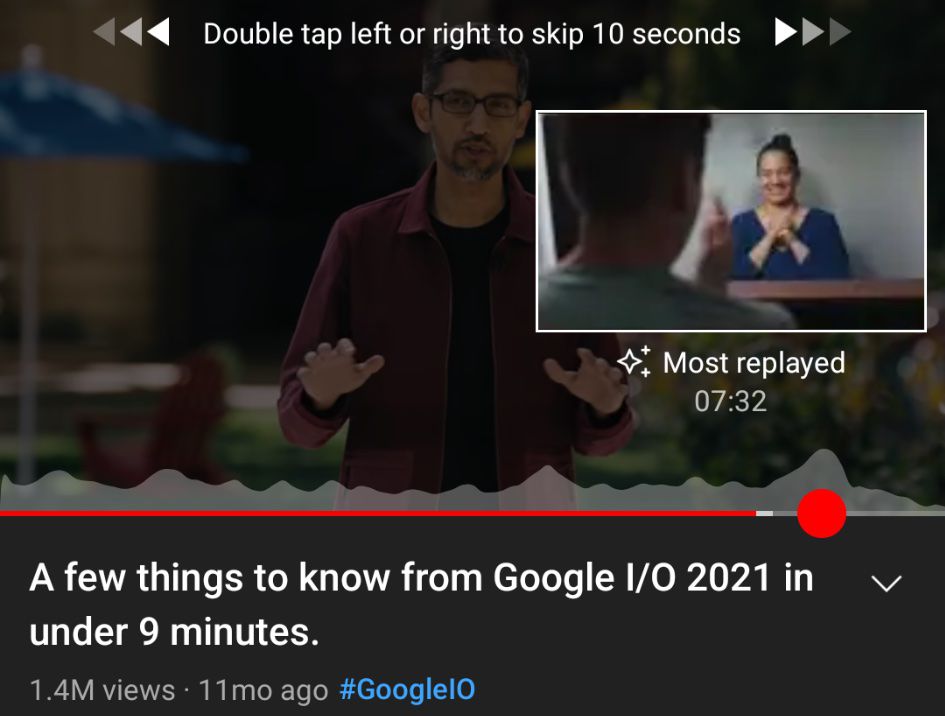Click the red scrubber handle
Viewport: 945px width, 716px height.
coord(821,513)
